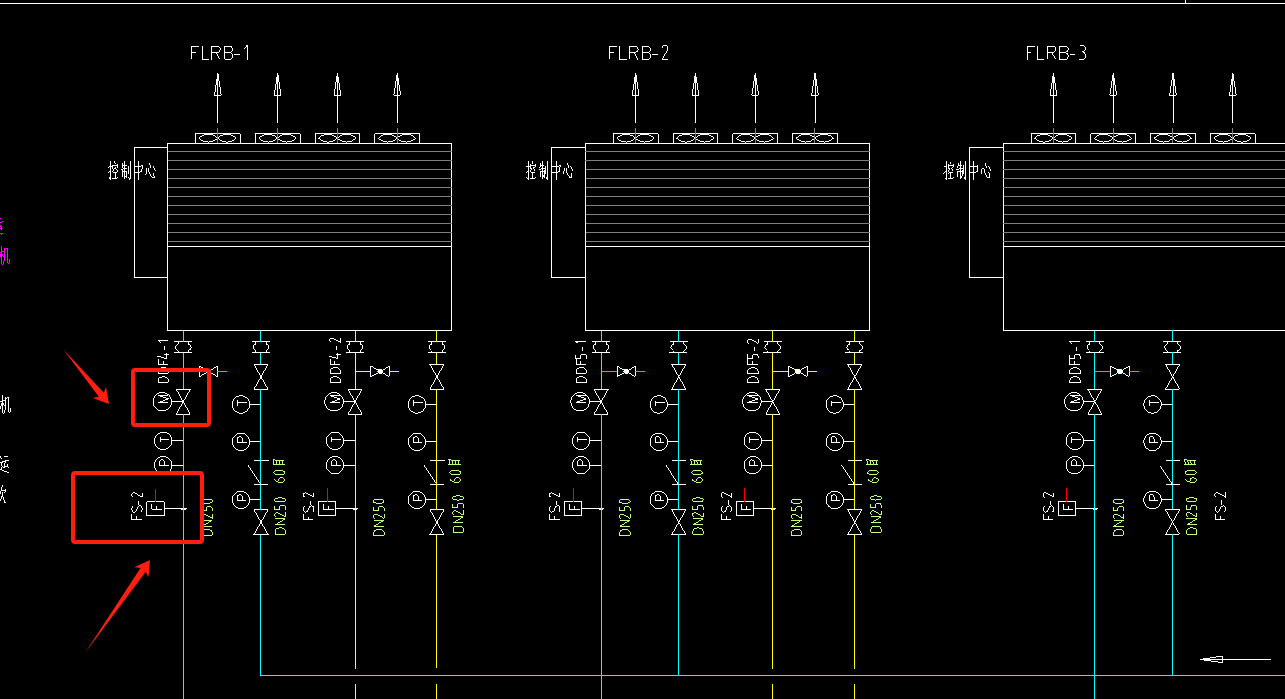Select the control center box attached to FLRB-1
Screen dimensions: 1285x699
coord(150,211)
